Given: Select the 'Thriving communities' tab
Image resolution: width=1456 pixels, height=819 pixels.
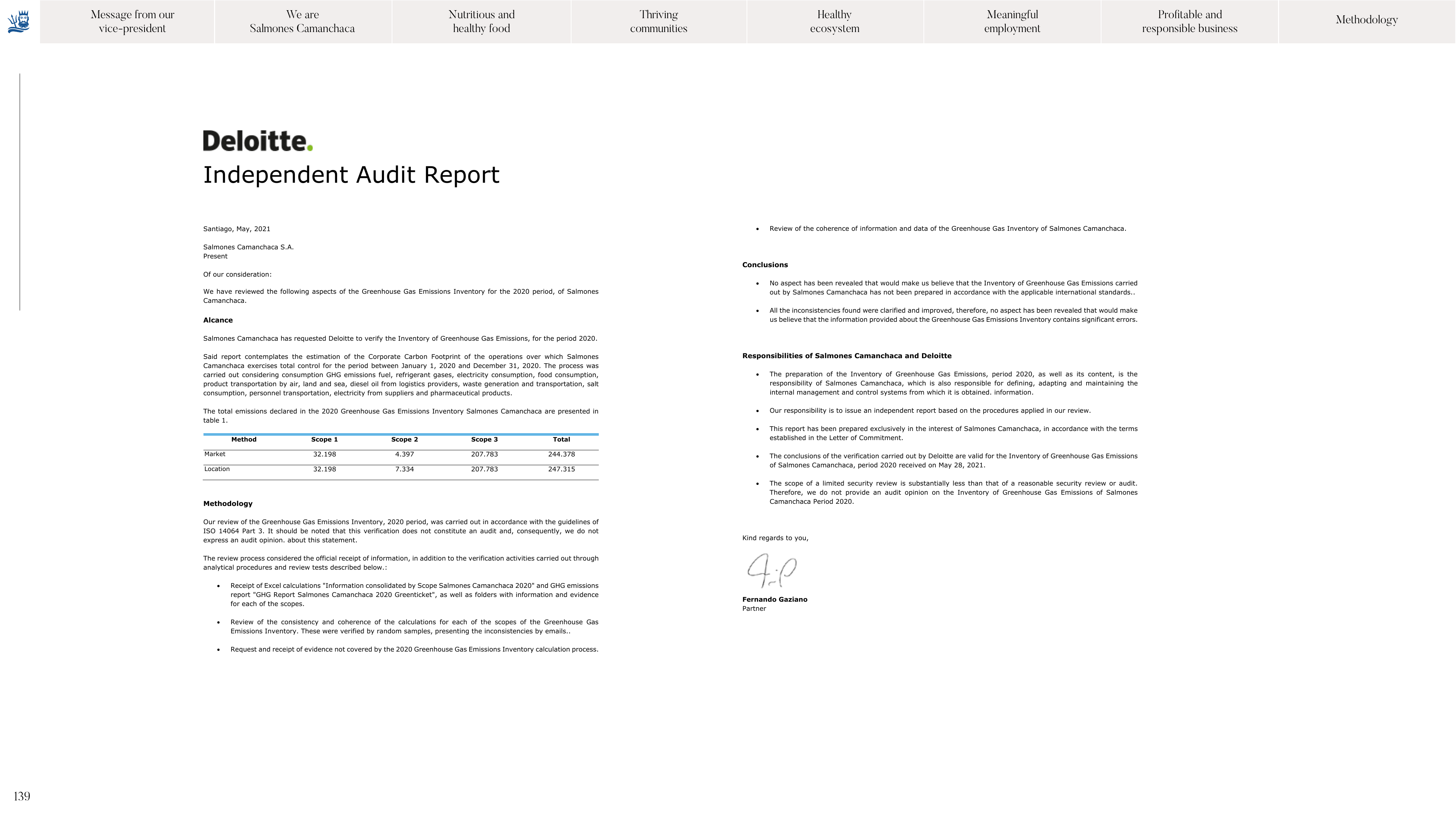Looking at the screenshot, I should pyautogui.click(x=658, y=21).
